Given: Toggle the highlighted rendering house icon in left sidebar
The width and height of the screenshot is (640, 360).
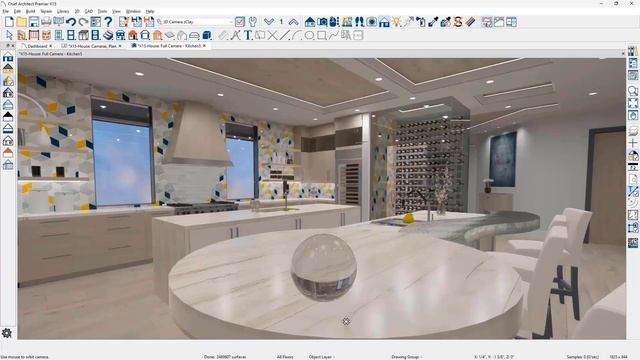Looking at the screenshot, I should [8, 81].
